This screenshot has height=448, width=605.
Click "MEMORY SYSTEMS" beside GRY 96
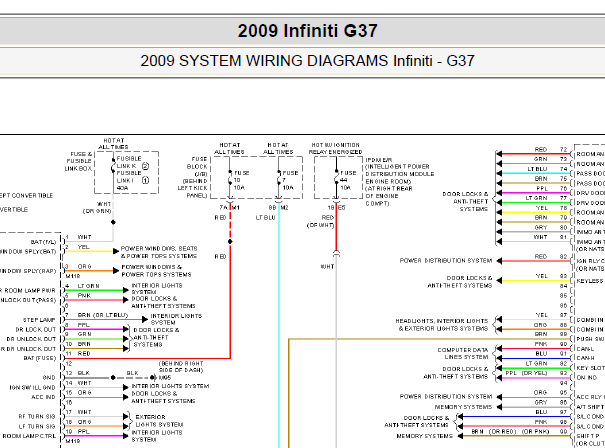[463, 407]
